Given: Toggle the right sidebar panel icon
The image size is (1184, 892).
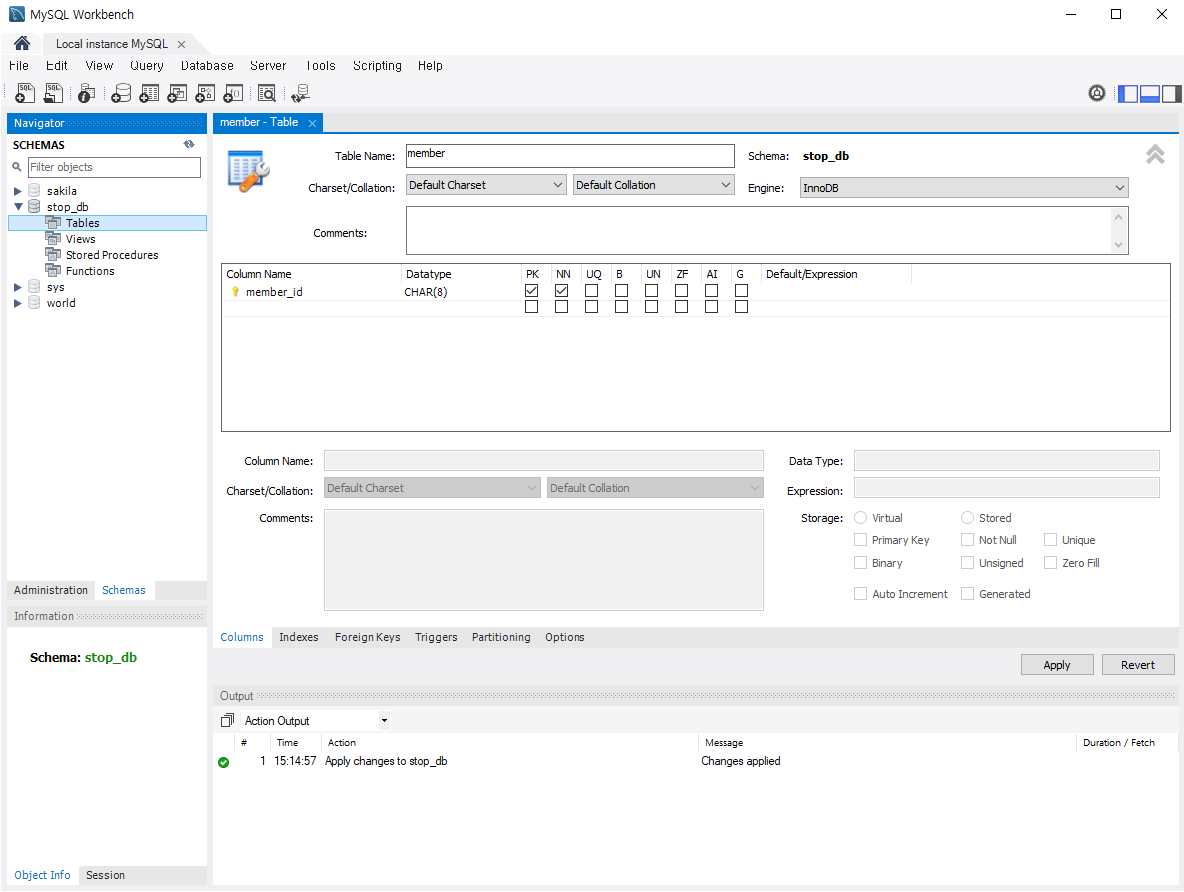Looking at the screenshot, I should click(x=1171, y=94).
